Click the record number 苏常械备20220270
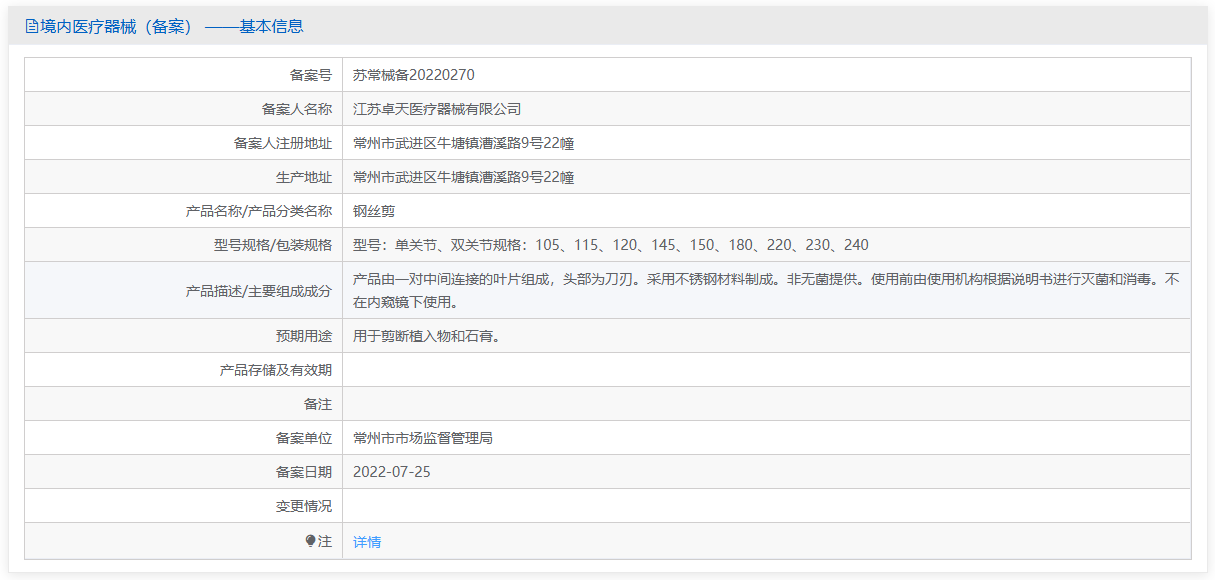The image size is (1215, 580). click(x=414, y=75)
